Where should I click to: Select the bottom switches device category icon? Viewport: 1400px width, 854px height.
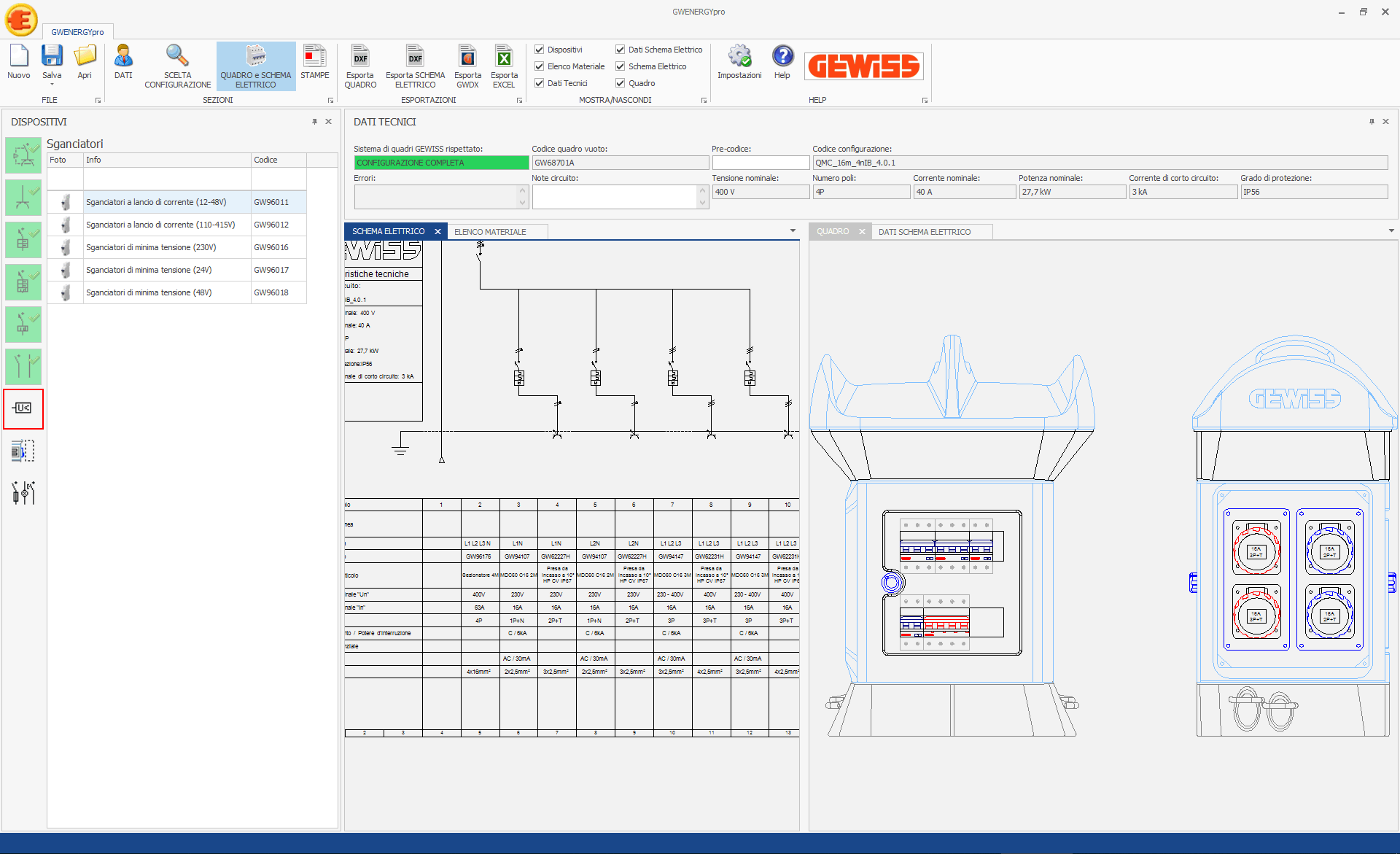click(23, 493)
